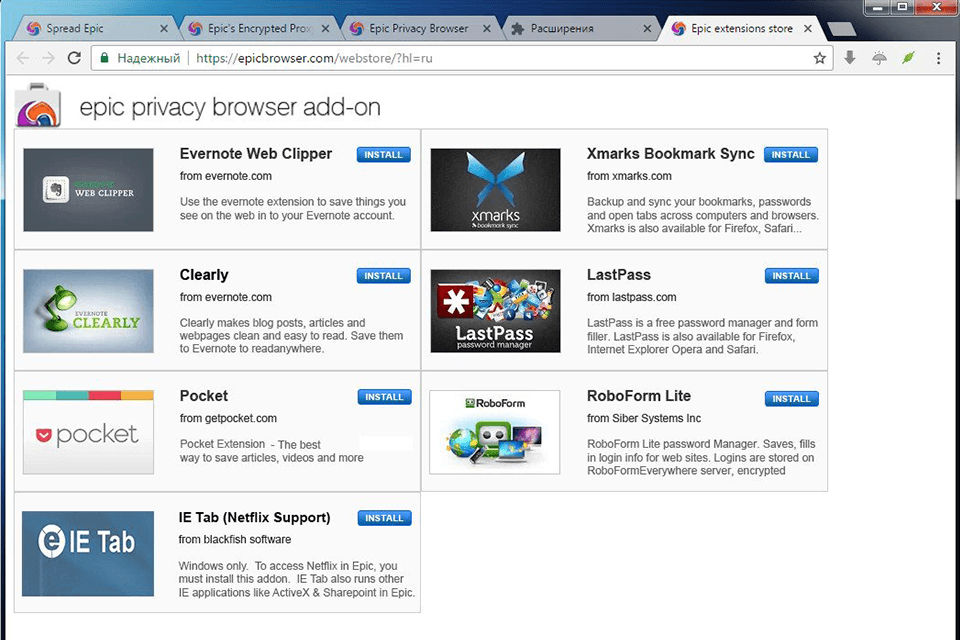Viewport: 960px width, 640px height.
Task: Install LastPass password manager
Action: [x=791, y=276]
